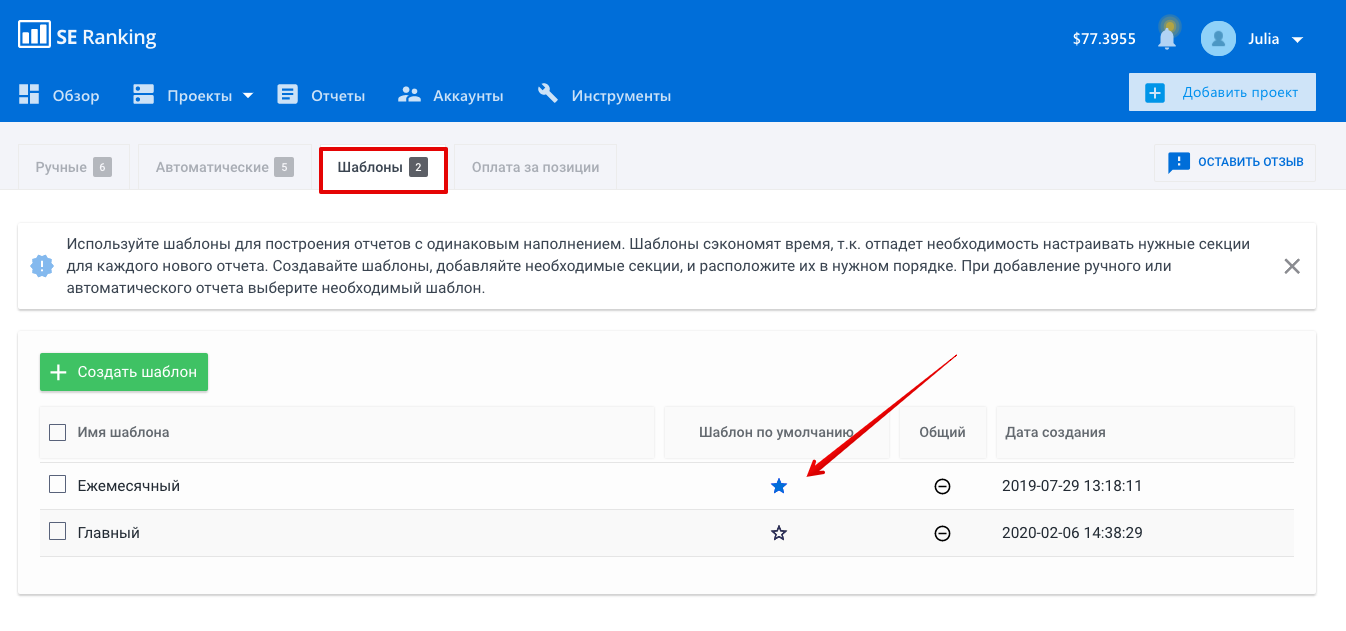The height and width of the screenshot is (631, 1346).
Task: Click Добавить проект button
Action: tap(1222, 92)
